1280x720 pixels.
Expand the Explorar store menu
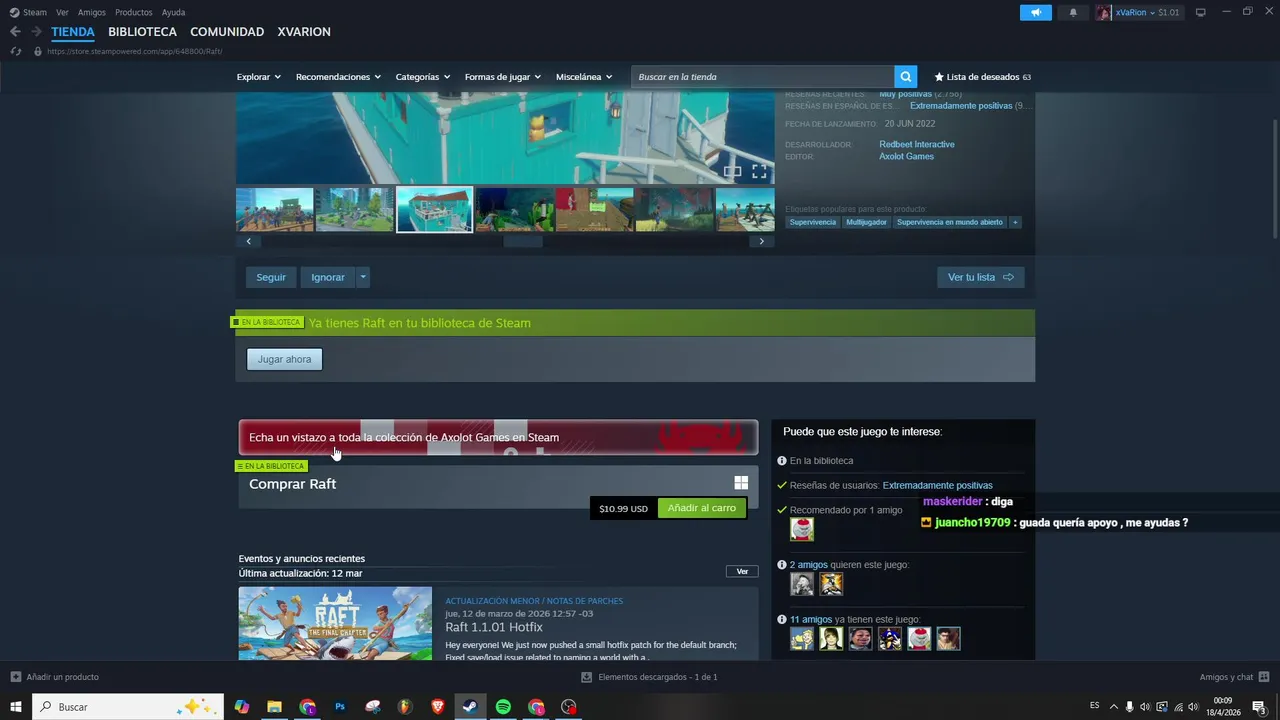(x=259, y=77)
